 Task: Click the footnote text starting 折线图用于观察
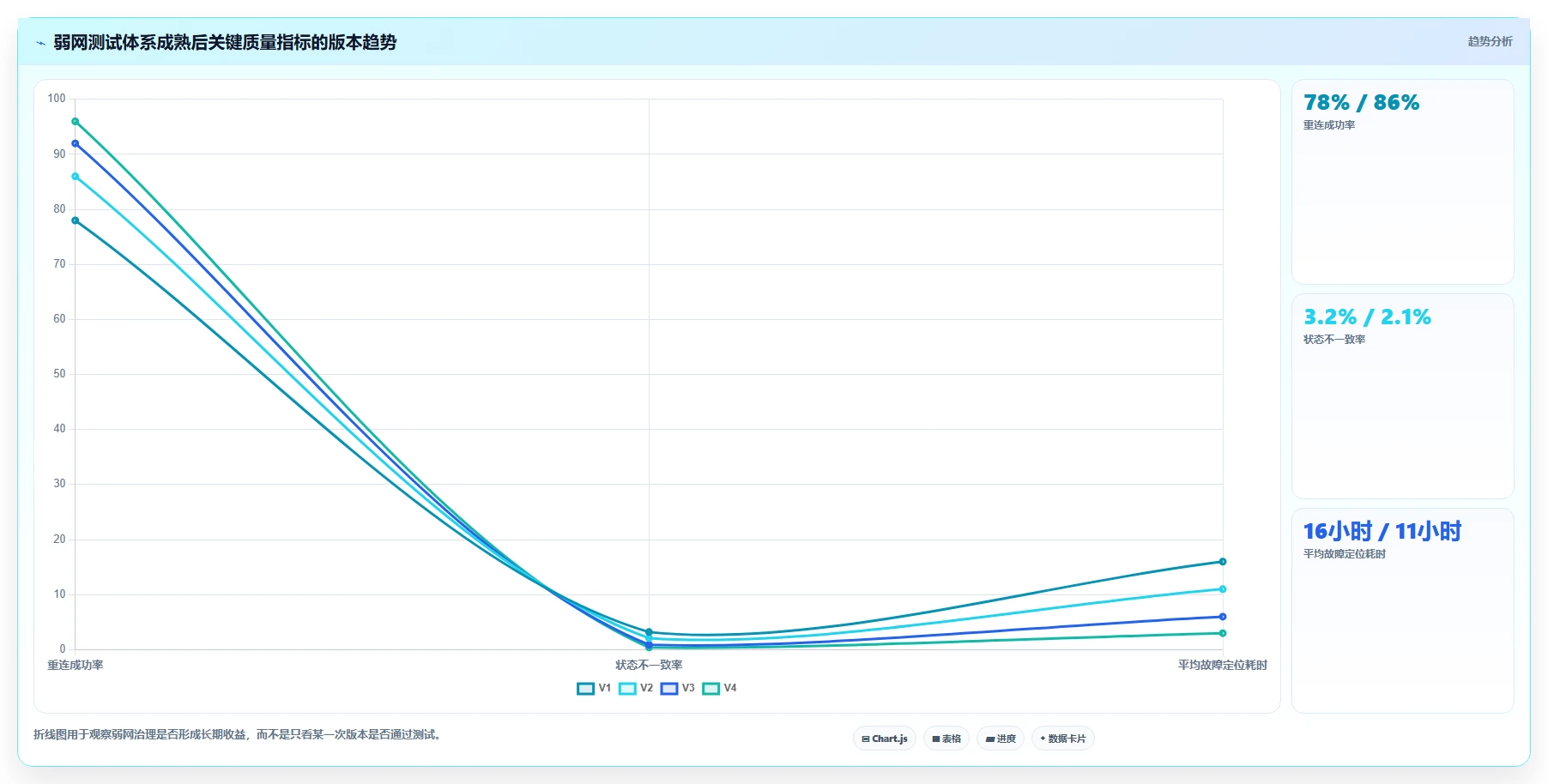(x=239, y=734)
